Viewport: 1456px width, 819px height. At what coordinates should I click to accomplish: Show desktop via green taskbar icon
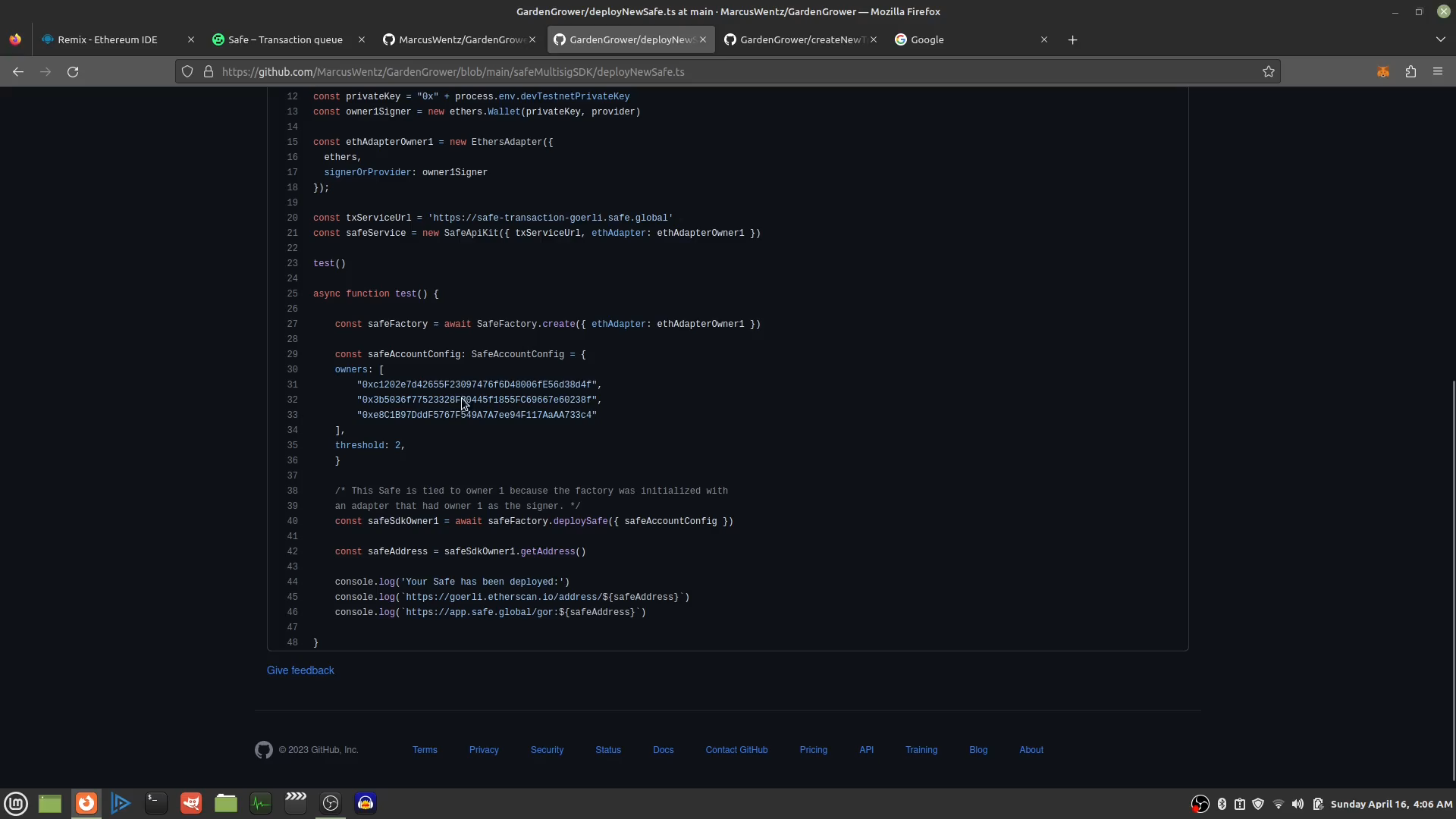pos(50,803)
